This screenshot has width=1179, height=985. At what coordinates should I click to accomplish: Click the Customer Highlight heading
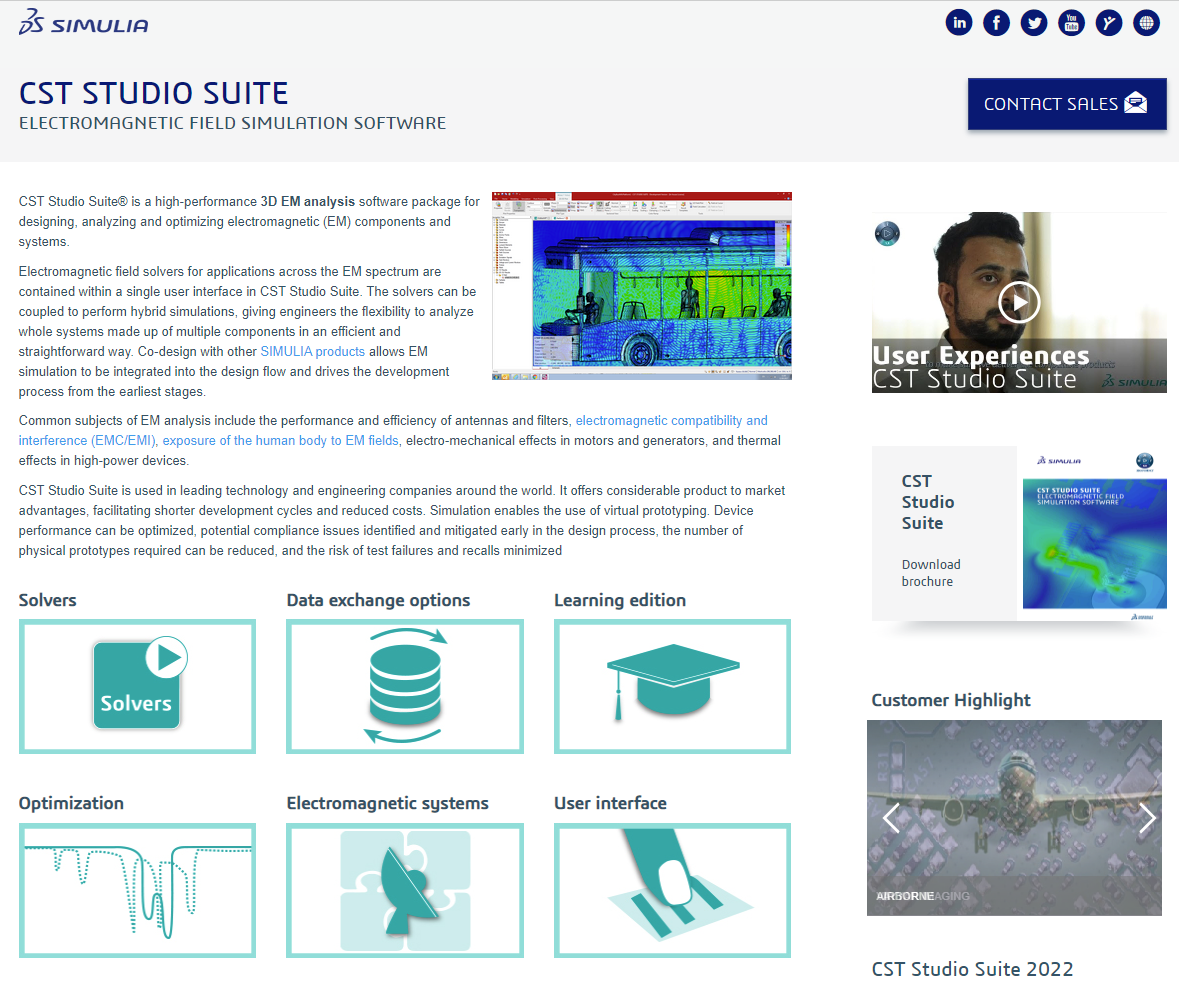(950, 700)
